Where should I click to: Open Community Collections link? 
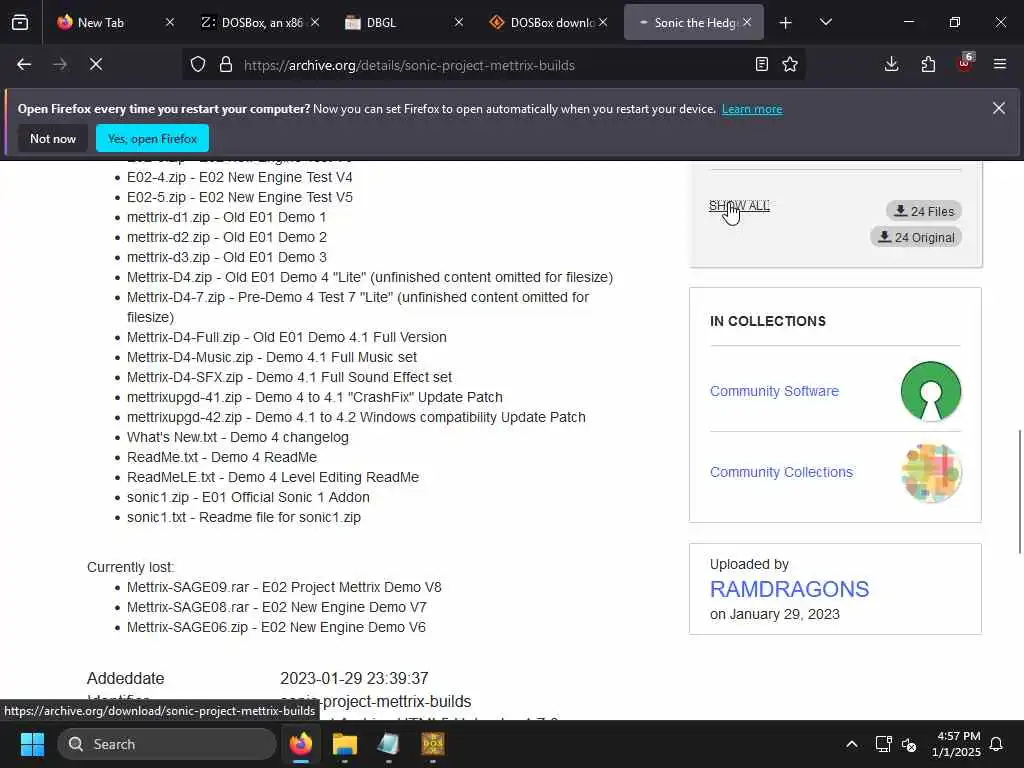(x=781, y=472)
